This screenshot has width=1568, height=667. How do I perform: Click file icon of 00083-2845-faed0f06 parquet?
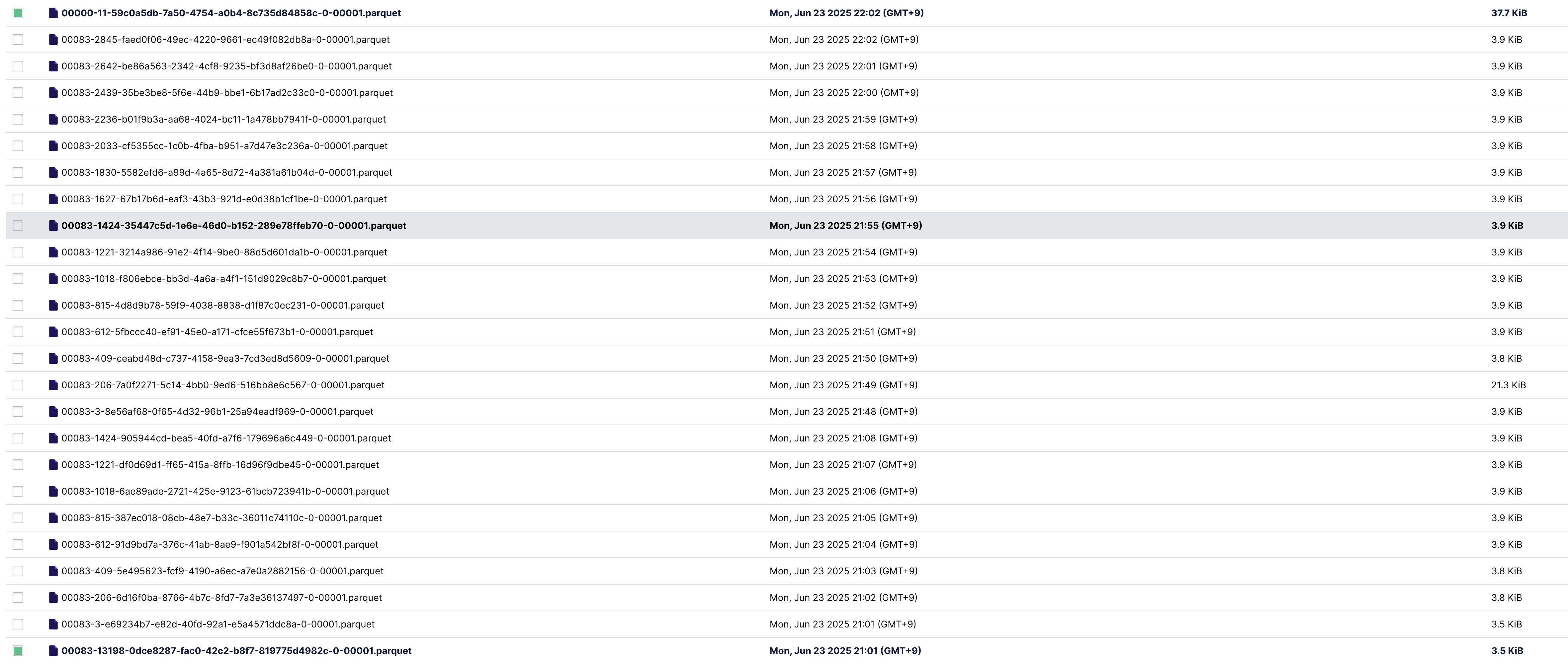(x=53, y=40)
